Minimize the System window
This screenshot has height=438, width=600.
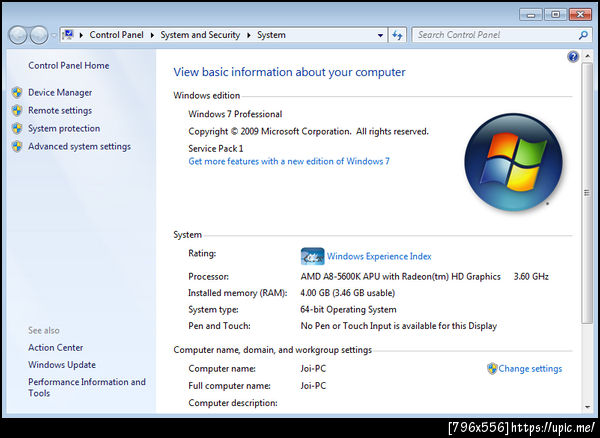point(531,15)
